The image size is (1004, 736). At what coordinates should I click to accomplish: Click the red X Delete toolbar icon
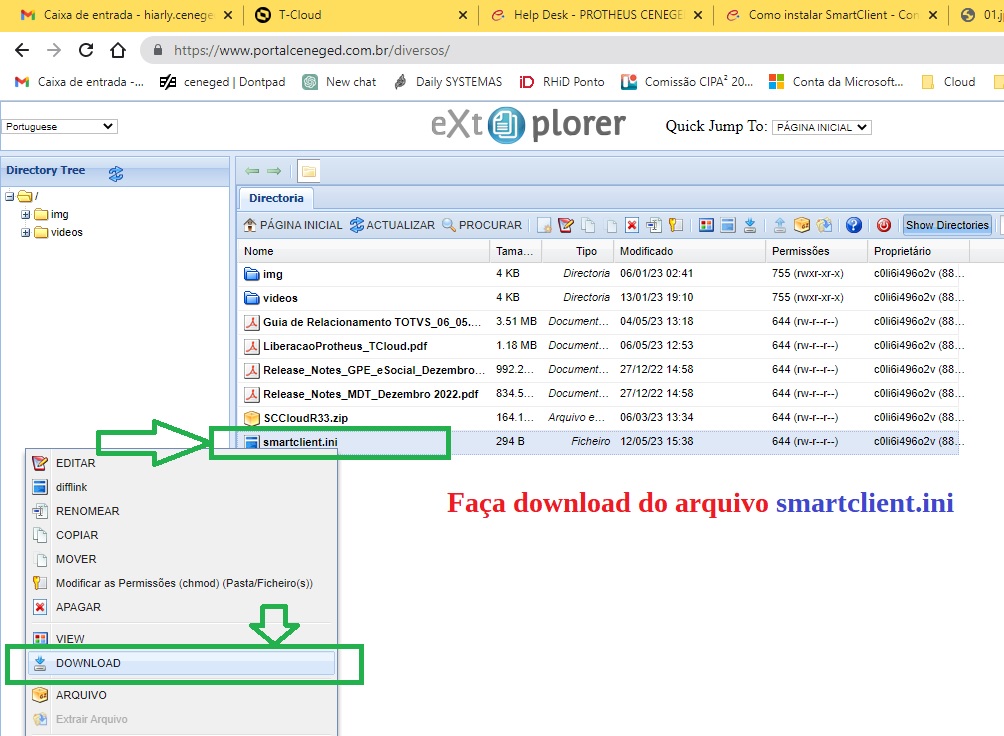tap(632, 225)
